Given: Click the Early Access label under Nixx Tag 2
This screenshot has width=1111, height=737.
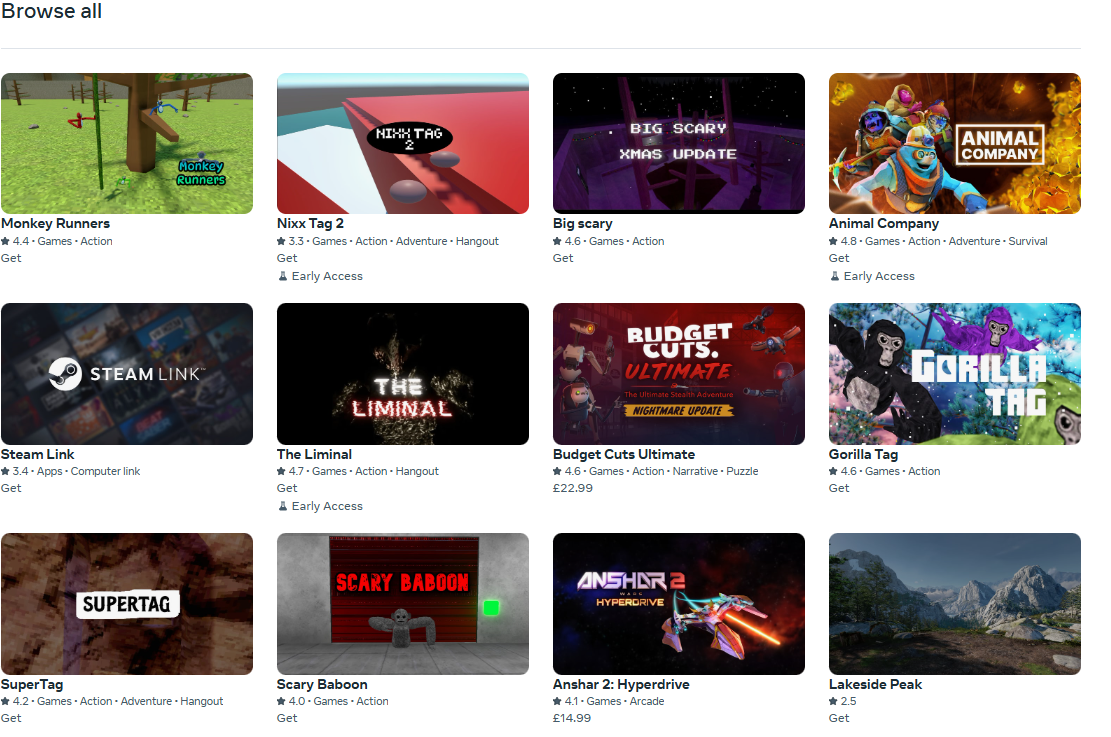Looking at the screenshot, I should [x=327, y=276].
